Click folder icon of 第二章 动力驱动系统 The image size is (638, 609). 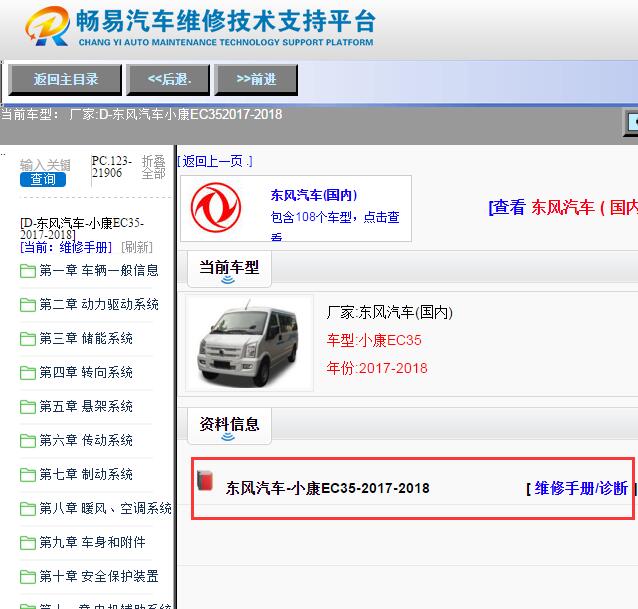(28, 305)
